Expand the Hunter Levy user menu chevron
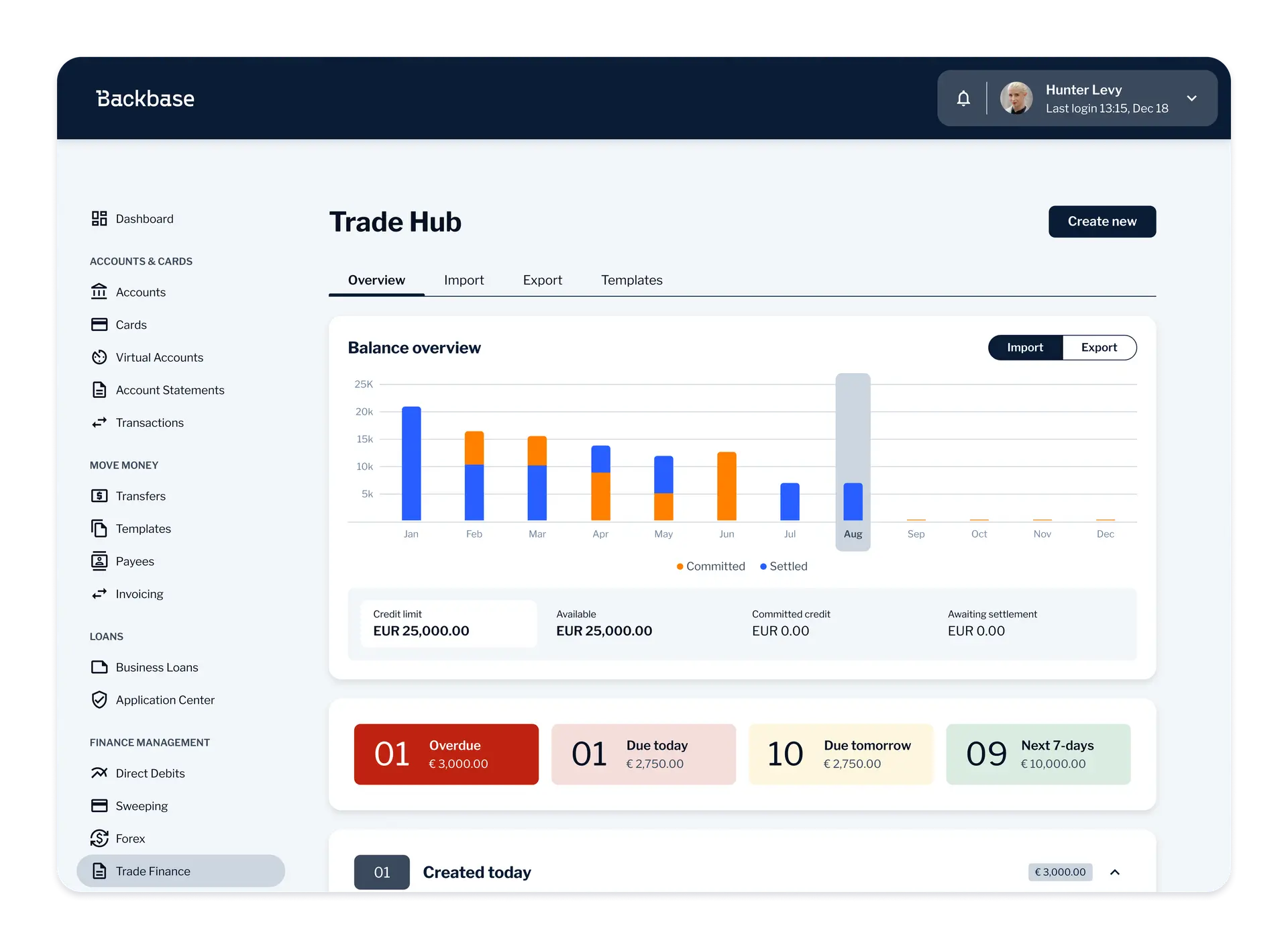 pyautogui.click(x=1191, y=99)
